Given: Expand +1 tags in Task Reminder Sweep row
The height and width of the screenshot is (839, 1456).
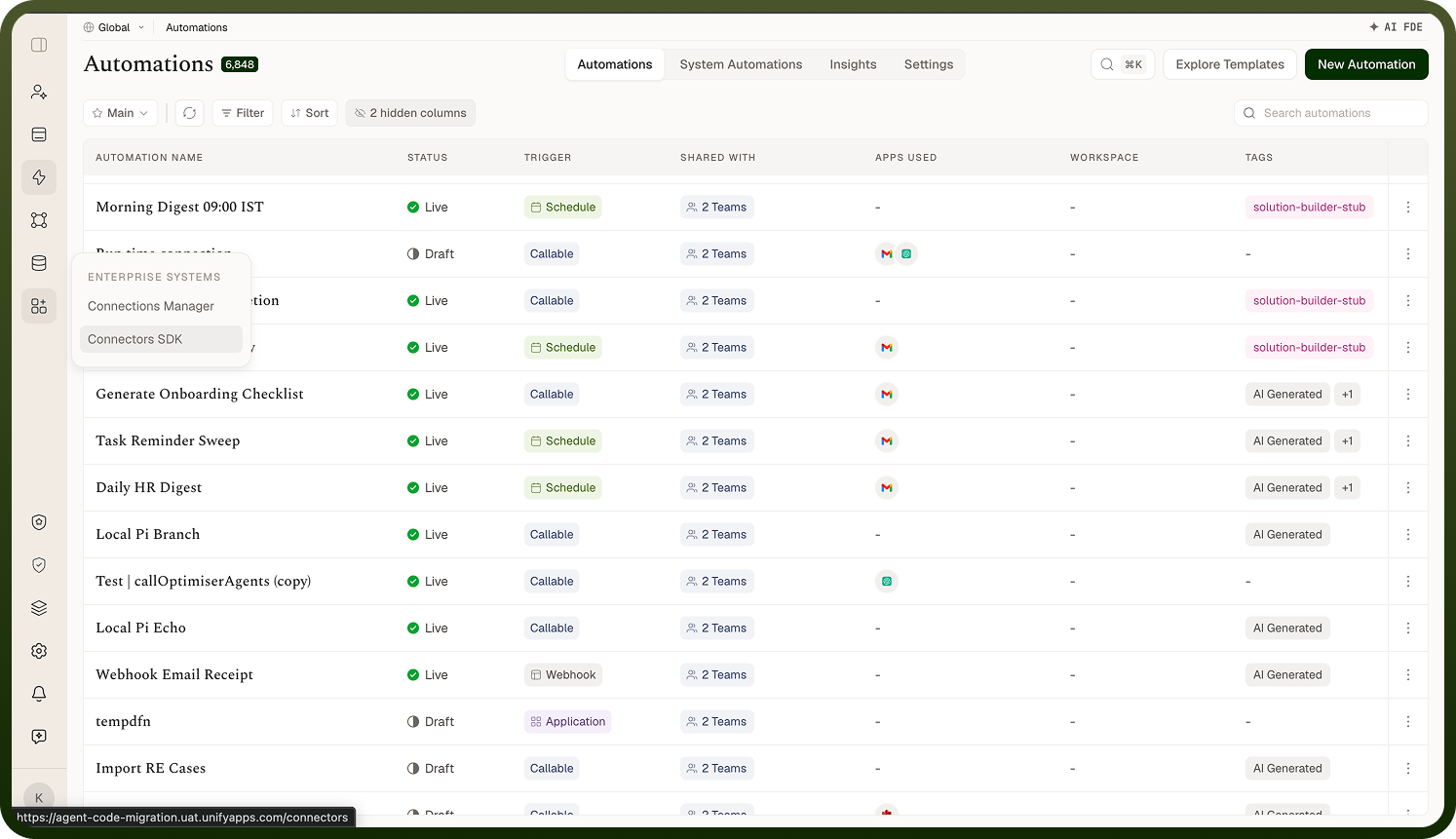Looking at the screenshot, I should [x=1347, y=441].
